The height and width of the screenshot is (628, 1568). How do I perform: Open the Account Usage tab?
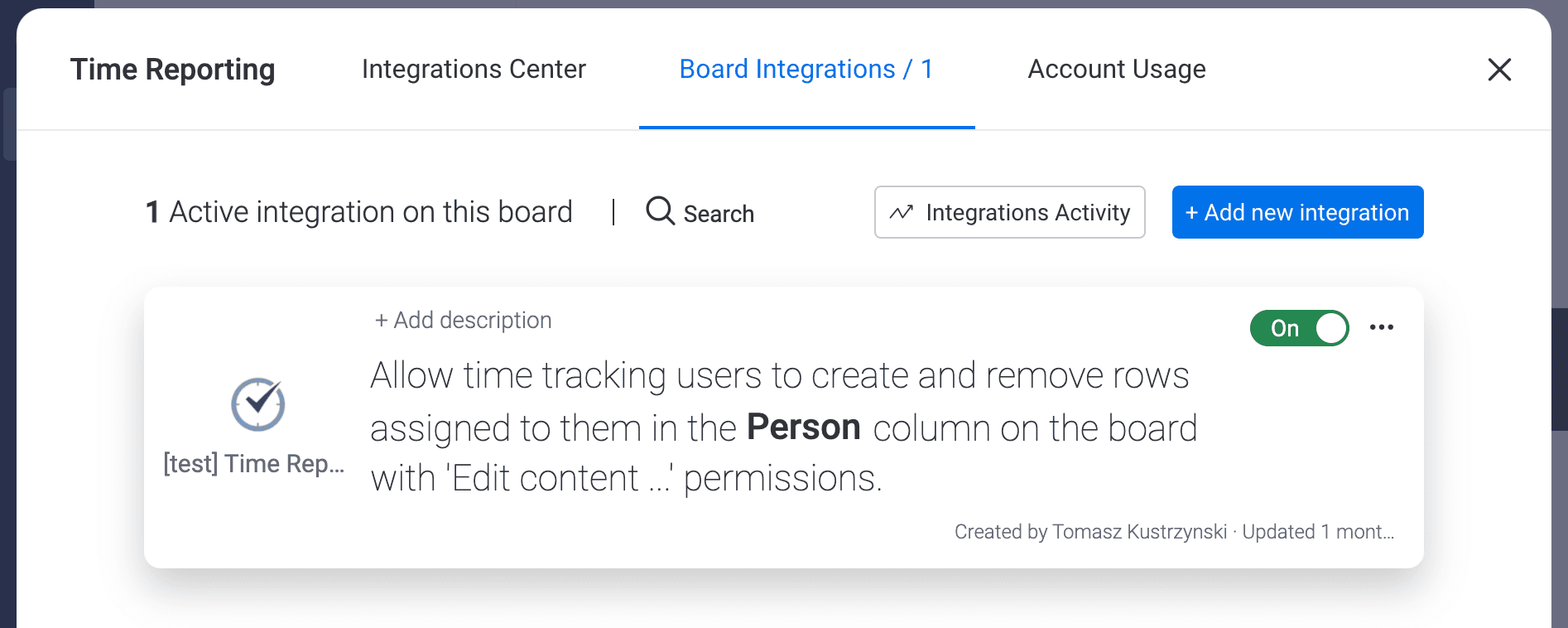point(1116,69)
